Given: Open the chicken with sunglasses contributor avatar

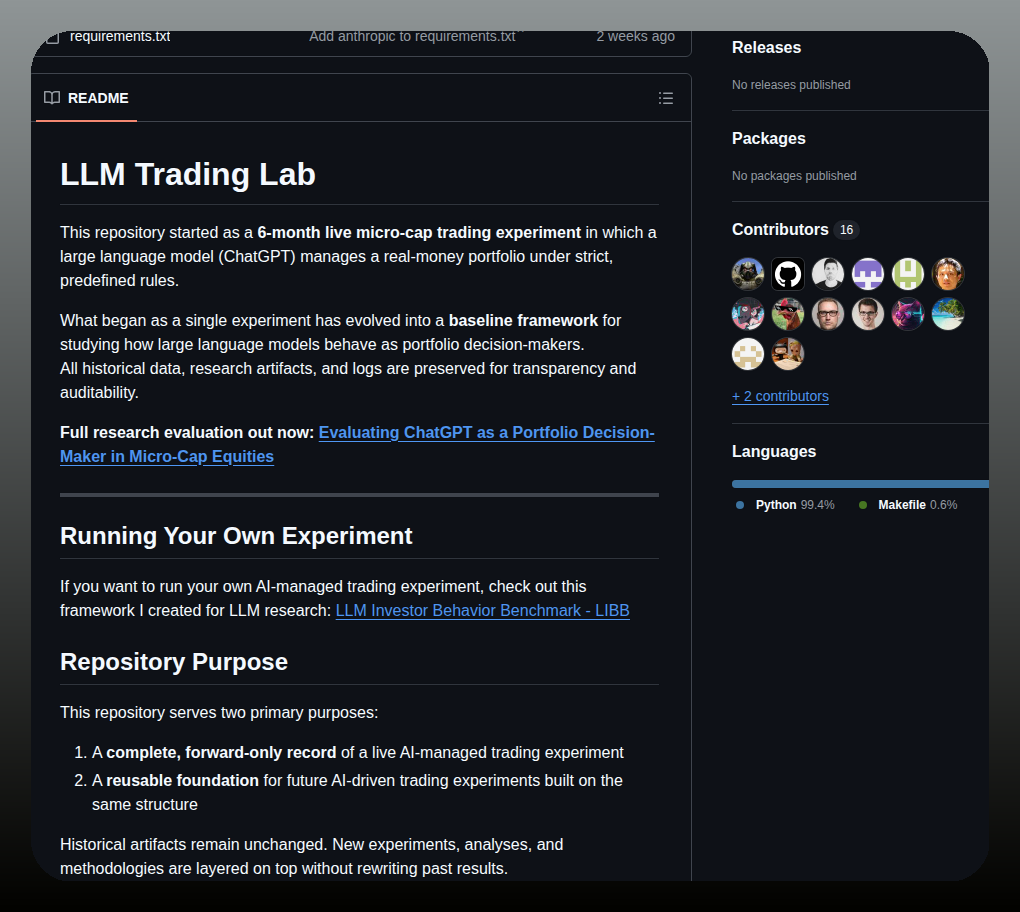Looking at the screenshot, I should [x=788, y=314].
